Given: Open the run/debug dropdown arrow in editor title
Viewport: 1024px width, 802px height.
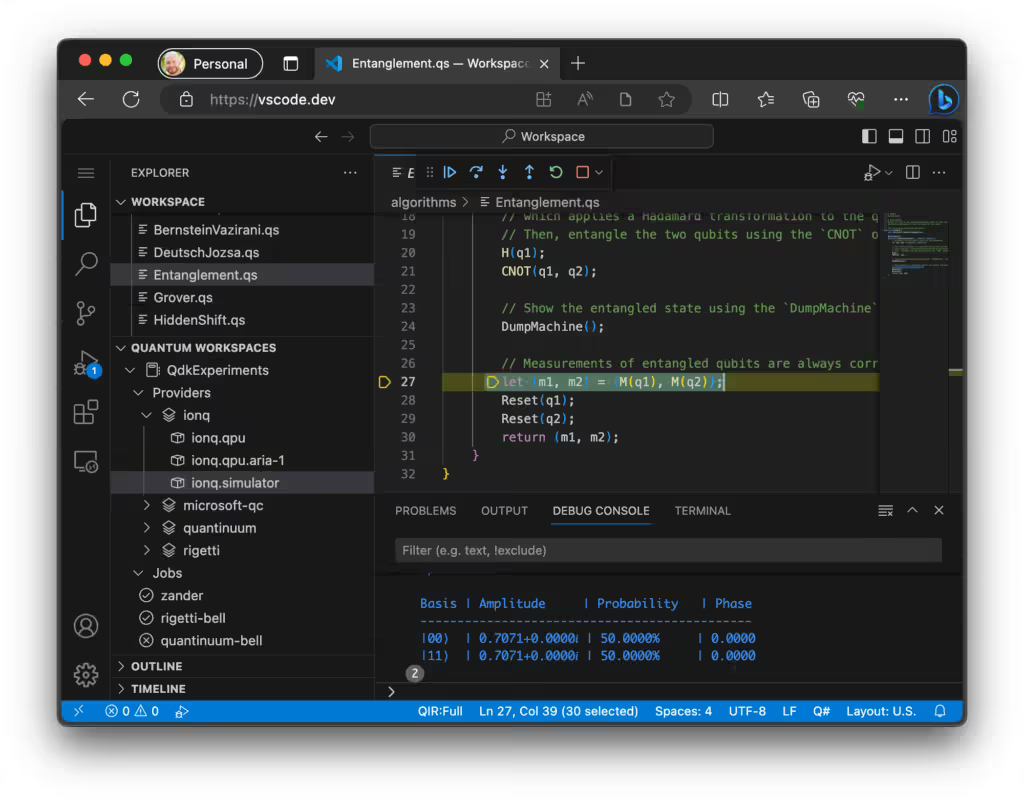Looking at the screenshot, I should click(889, 174).
